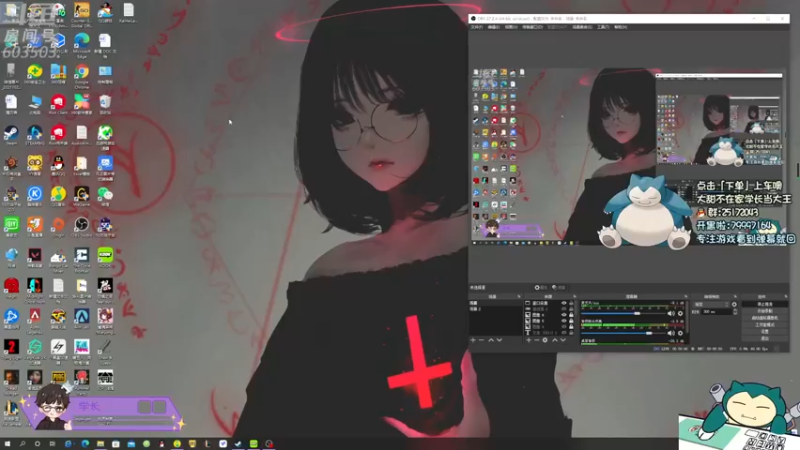The height and width of the screenshot is (450, 800).
Task: Open the QQ penguin desktop shortcut
Action: (58, 164)
